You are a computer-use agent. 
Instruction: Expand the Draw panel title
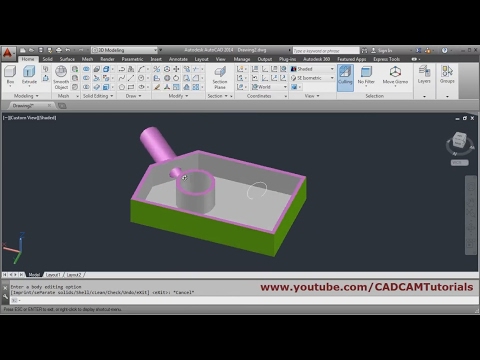coord(133,96)
